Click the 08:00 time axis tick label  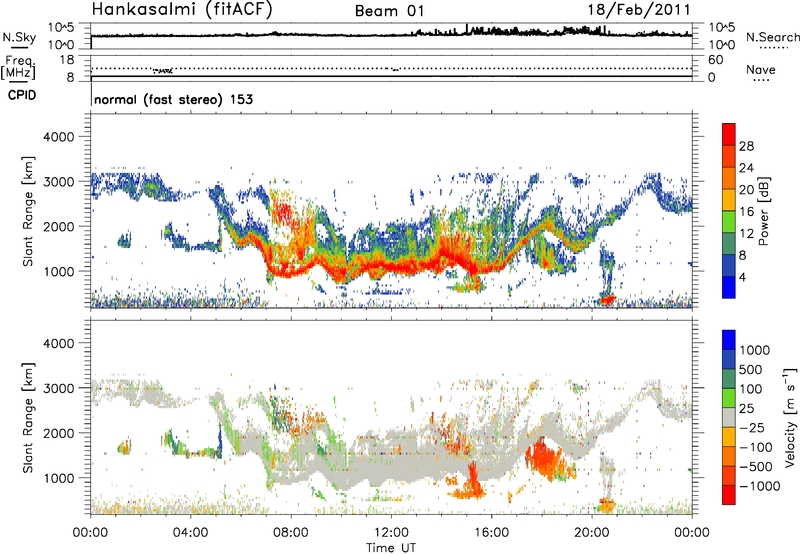pyautogui.click(x=290, y=533)
